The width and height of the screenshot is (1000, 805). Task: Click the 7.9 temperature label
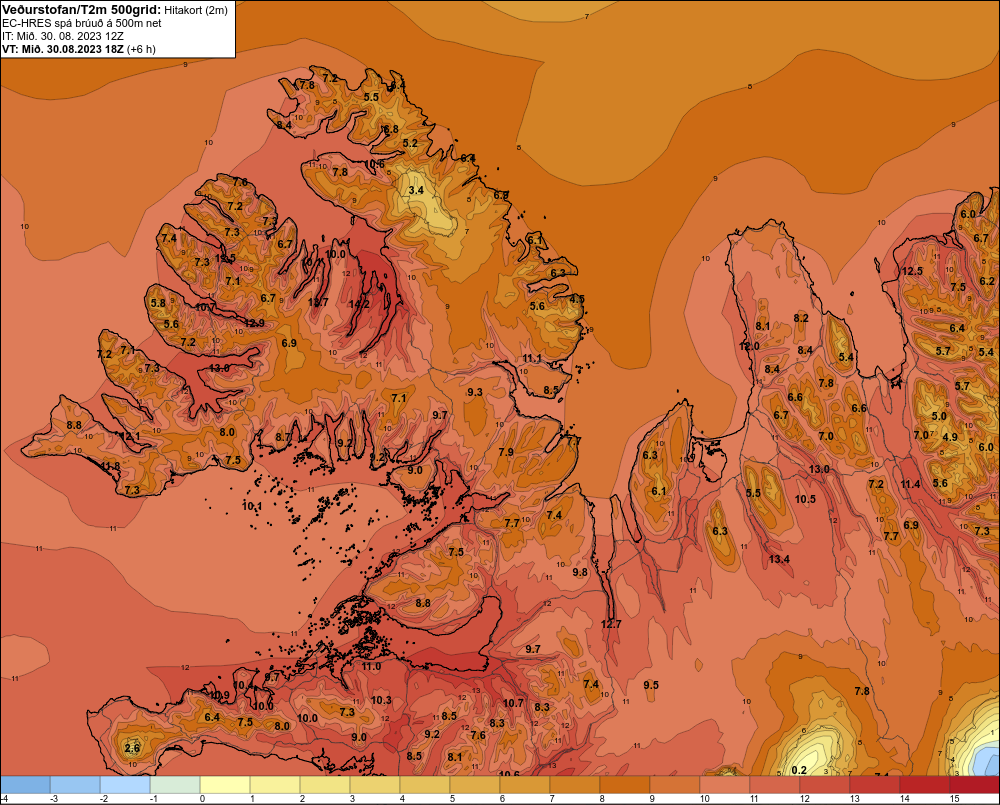coord(506,452)
